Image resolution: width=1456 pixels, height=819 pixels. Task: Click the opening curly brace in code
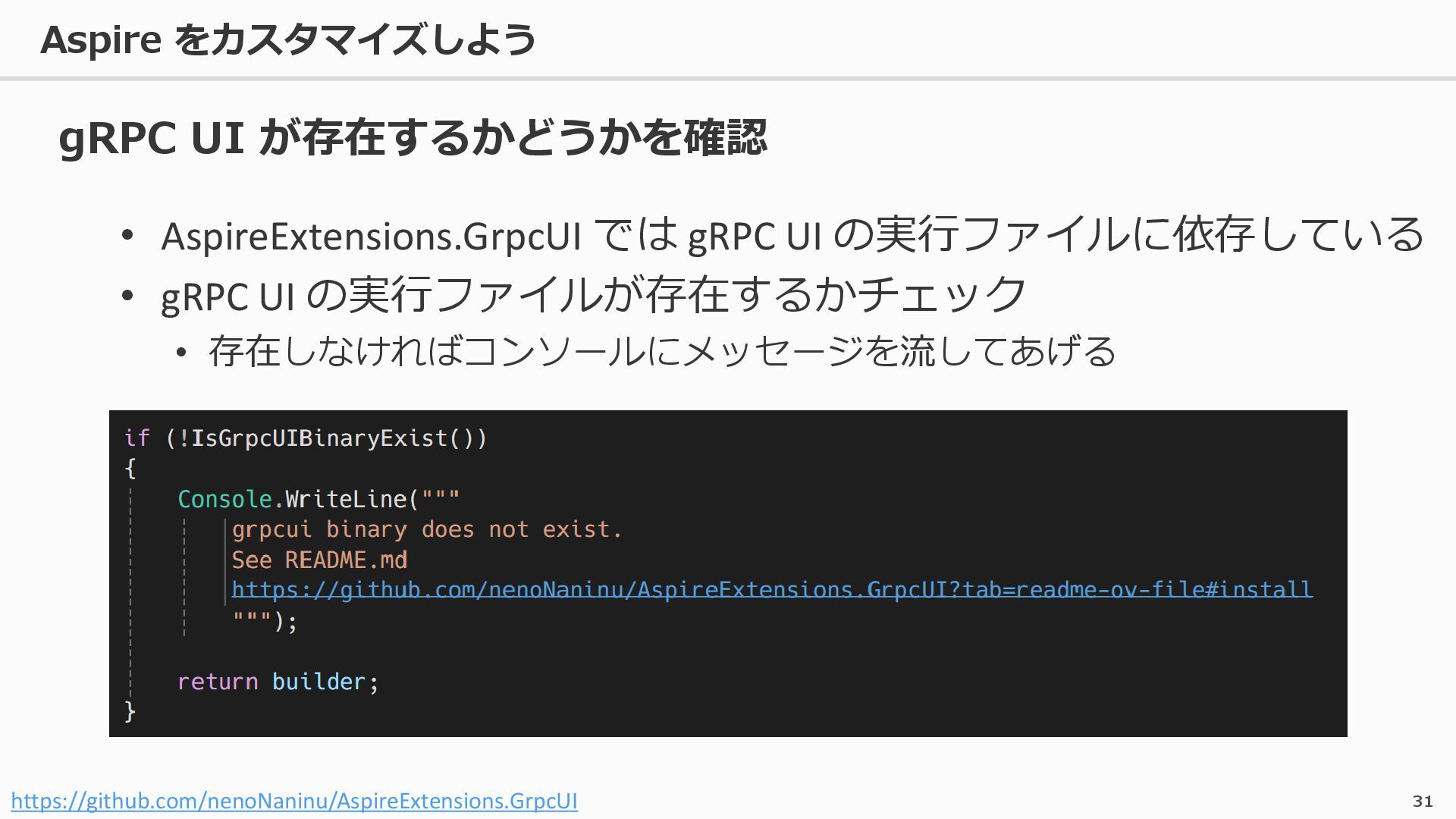(130, 469)
